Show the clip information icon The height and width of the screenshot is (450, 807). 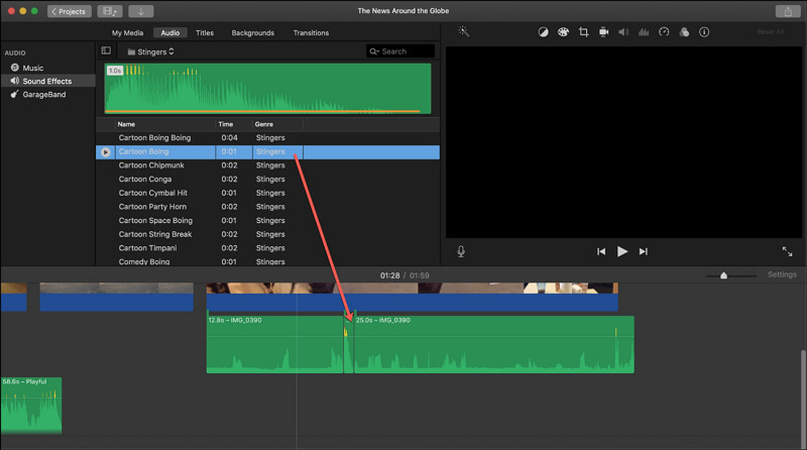(704, 32)
